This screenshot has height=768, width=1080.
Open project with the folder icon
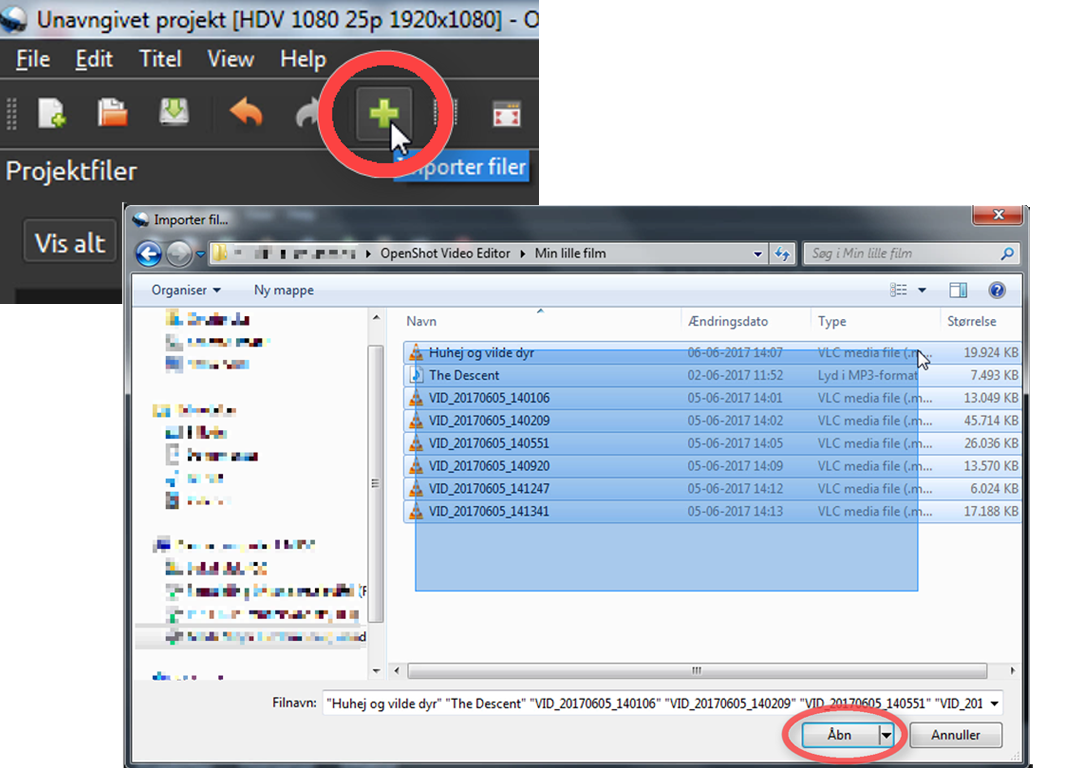[x=112, y=113]
